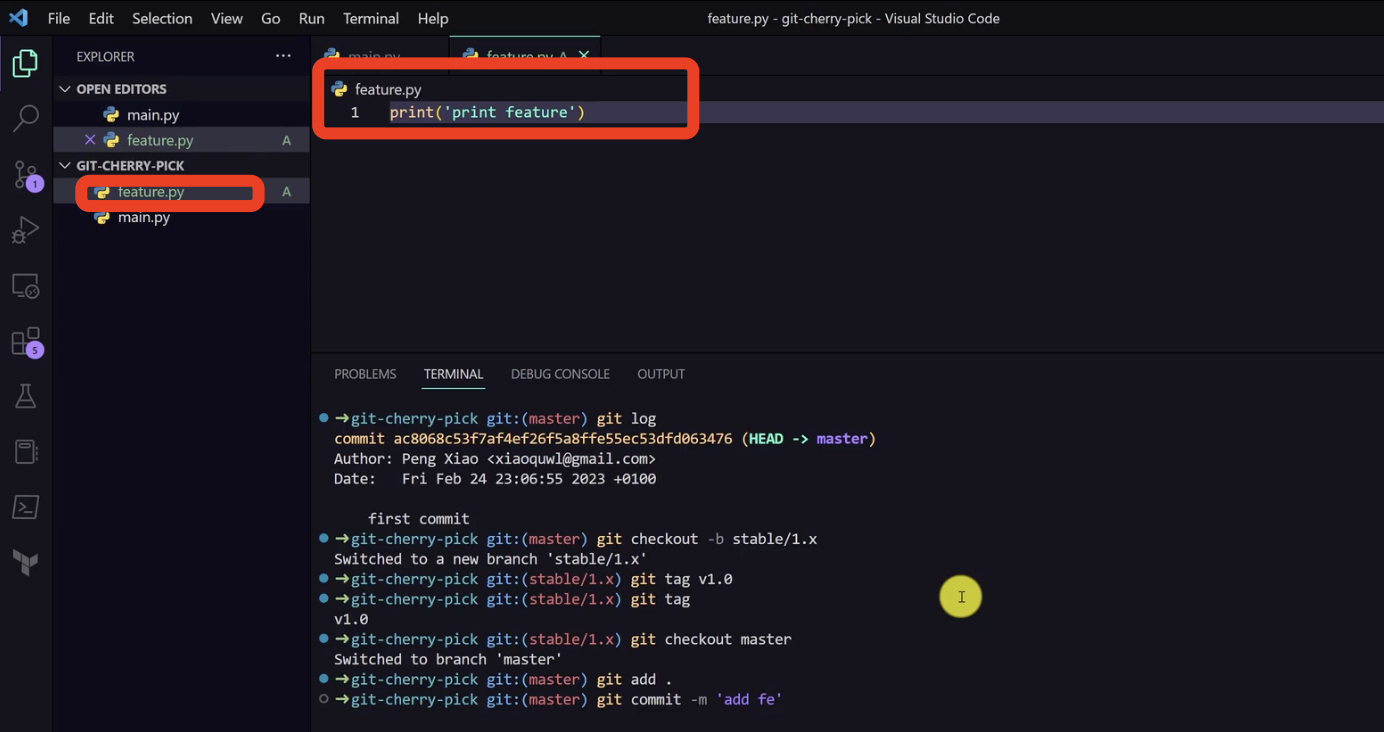Open the Selection menu
Image resolution: width=1384 pixels, height=732 pixels.
(162, 18)
